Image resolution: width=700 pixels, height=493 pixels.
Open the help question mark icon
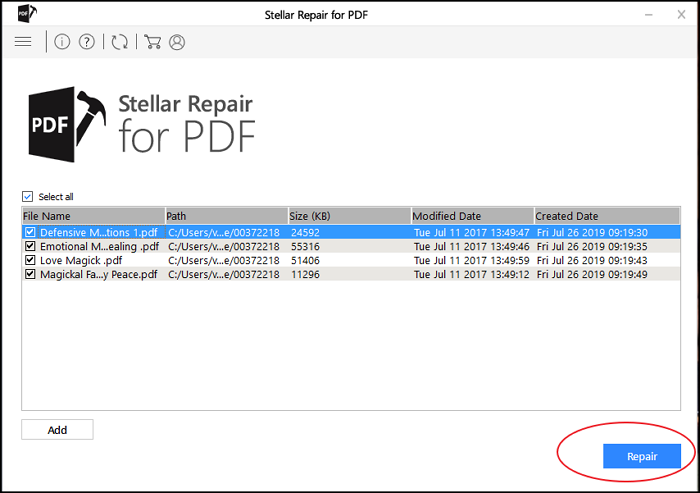pos(87,42)
